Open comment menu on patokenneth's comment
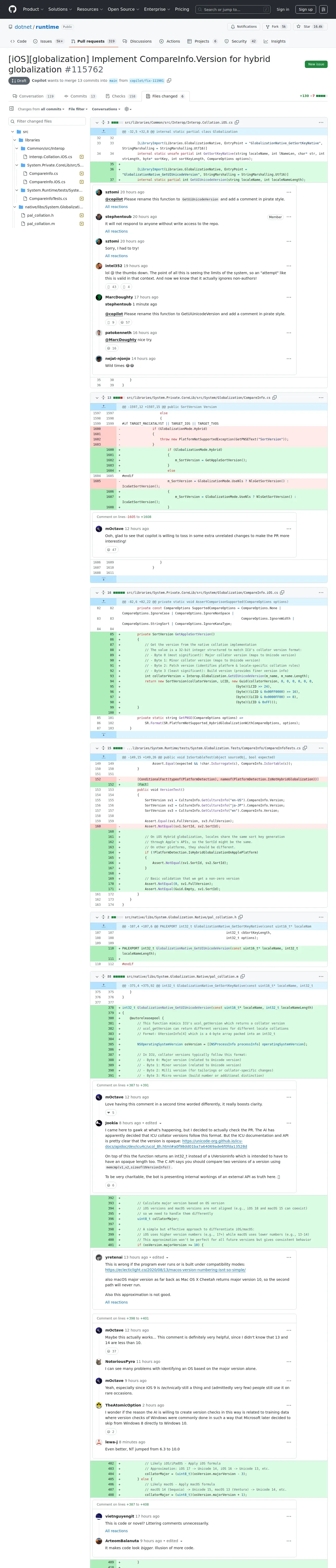The height and width of the screenshot is (1568, 336). [x=289, y=333]
